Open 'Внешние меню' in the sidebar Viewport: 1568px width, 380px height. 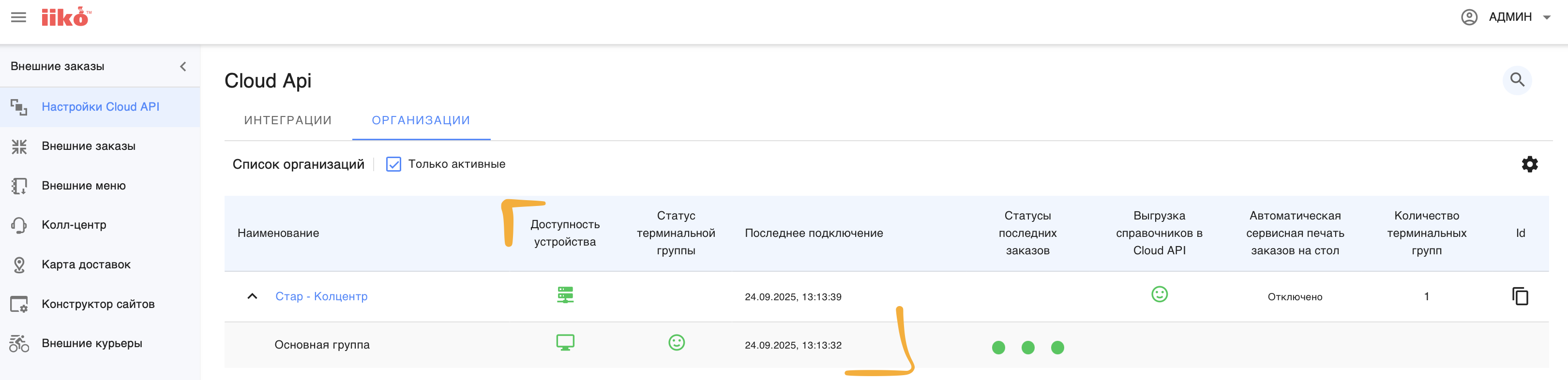pyautogui.click(x=83, y=186)
